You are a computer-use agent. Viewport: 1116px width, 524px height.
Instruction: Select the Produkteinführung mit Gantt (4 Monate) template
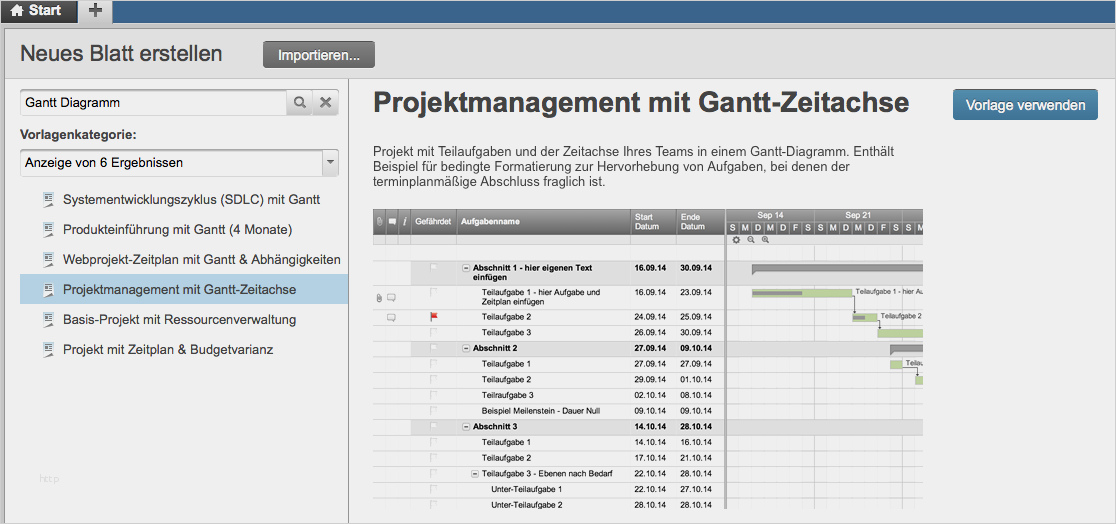[x=177, y=230]
